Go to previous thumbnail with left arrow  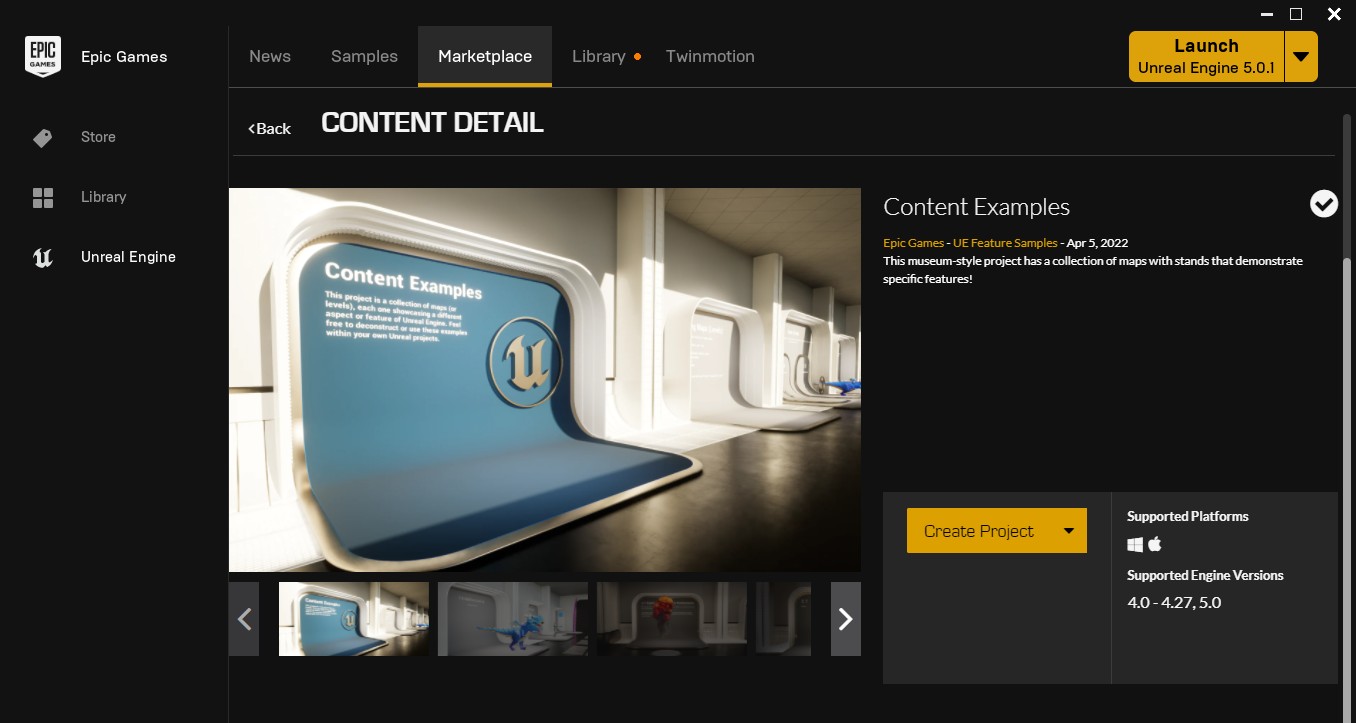click(x=244, y=619)
